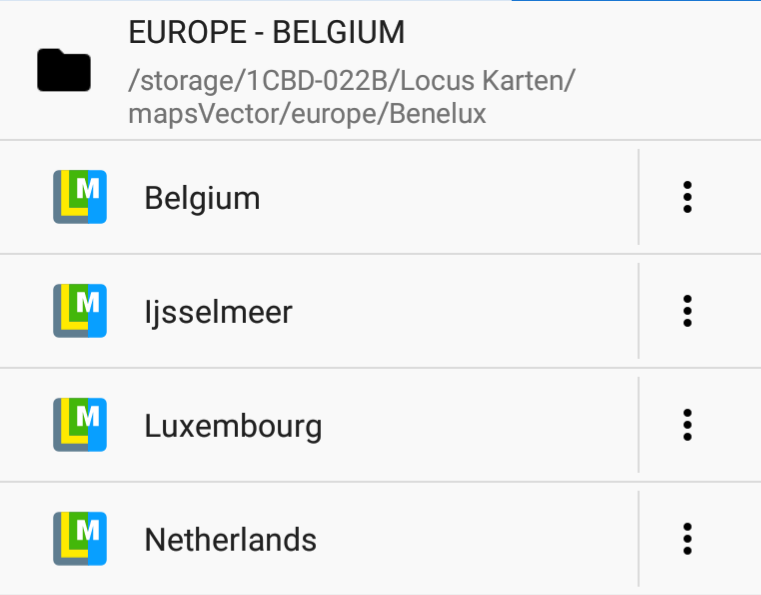This screenshot has width=761, height=595.
Task: Show more options for Netherlands map
Action: coord(687,539)
